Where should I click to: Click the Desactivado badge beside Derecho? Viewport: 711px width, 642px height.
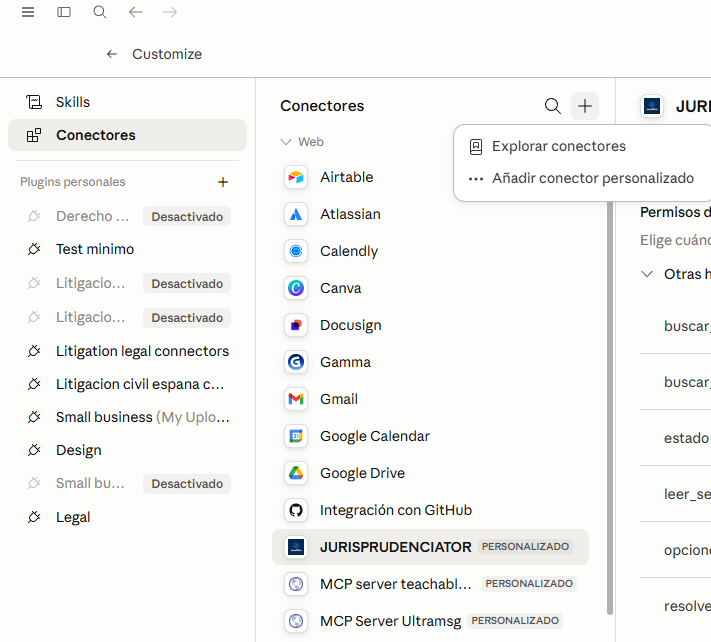point(187,217)
